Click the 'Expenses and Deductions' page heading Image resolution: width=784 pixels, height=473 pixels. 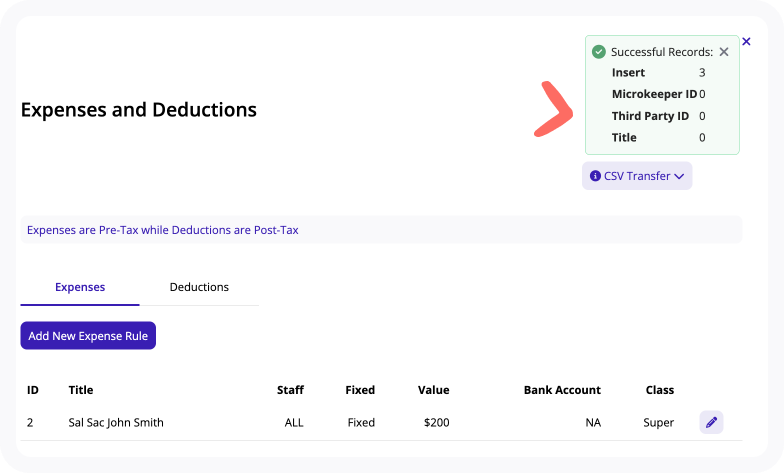[x=138, y=110]
